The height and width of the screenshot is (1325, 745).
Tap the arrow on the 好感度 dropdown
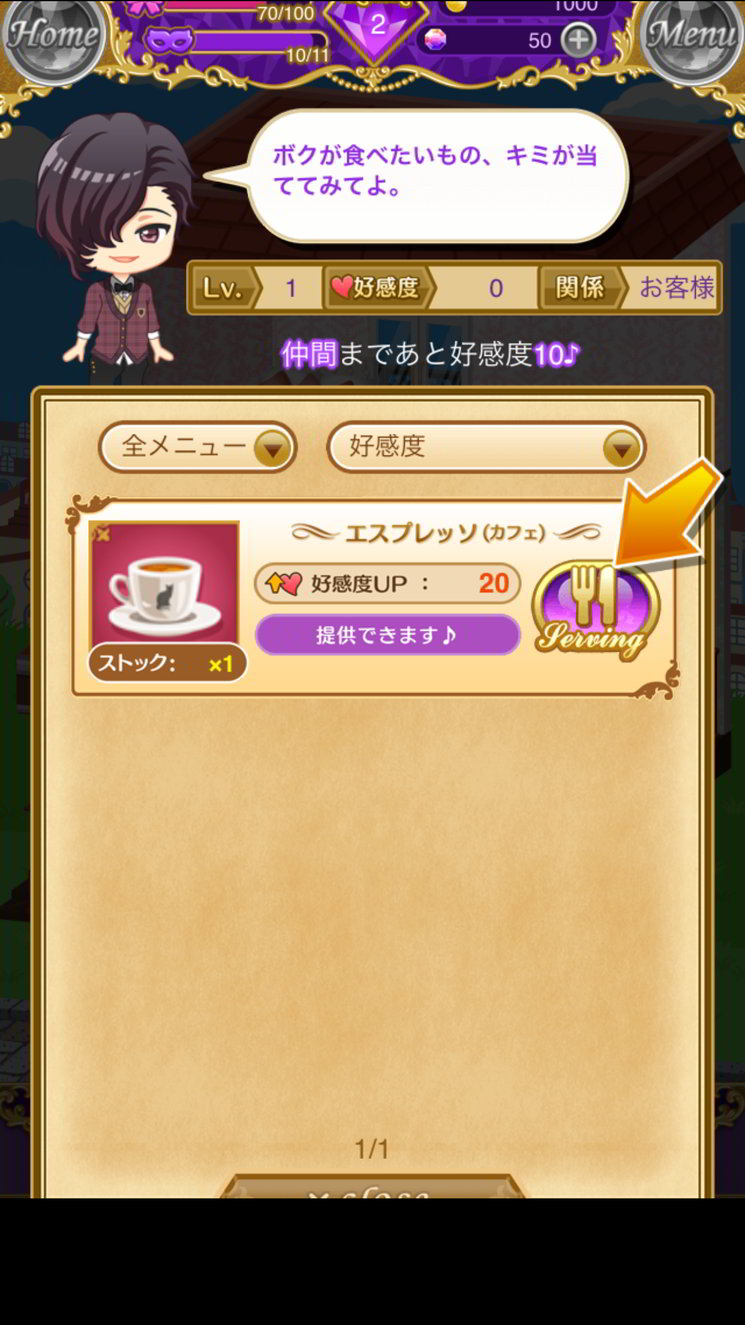(x=621, y=448)
